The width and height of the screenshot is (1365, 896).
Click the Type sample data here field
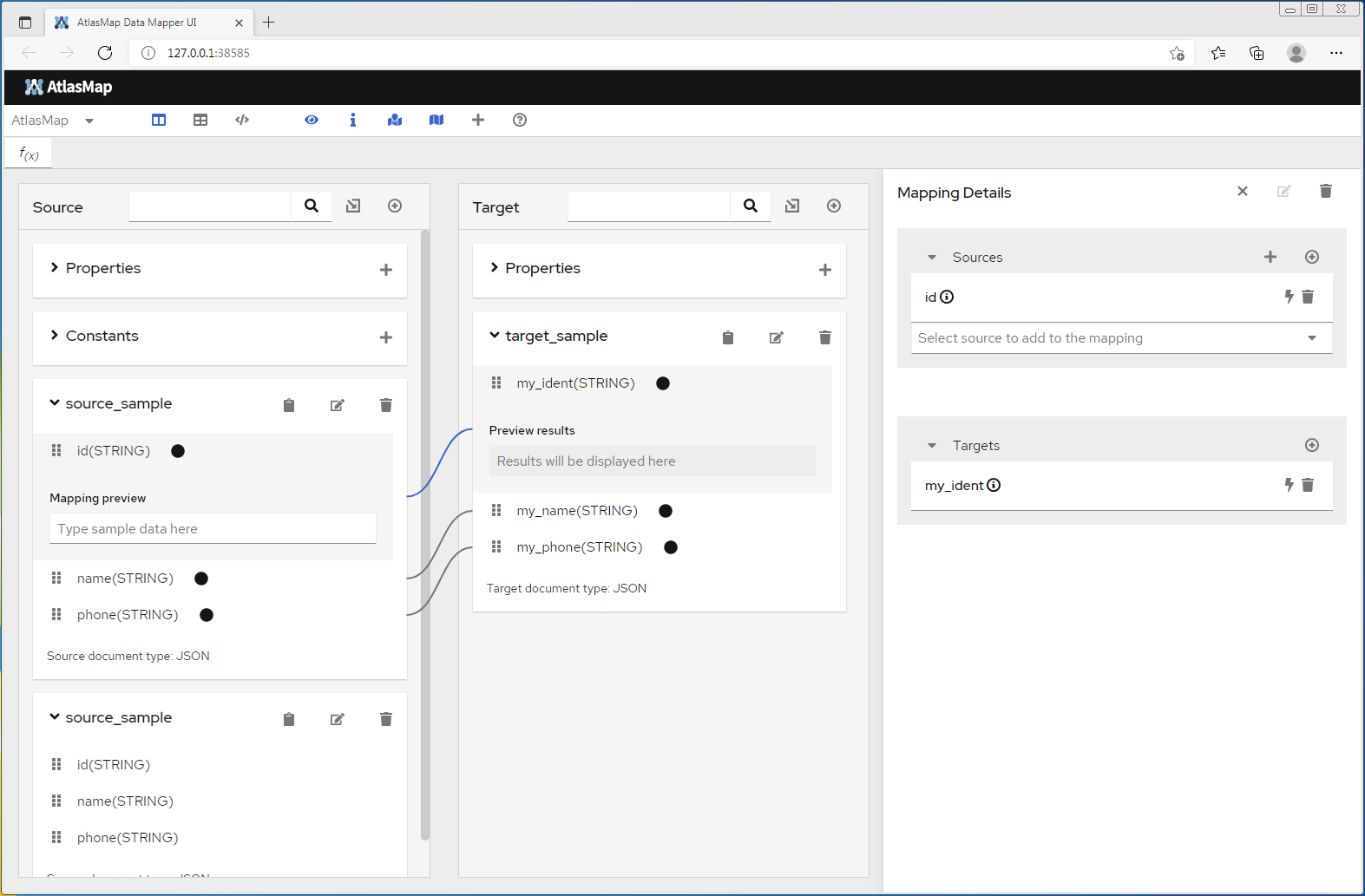coord(213,529)
